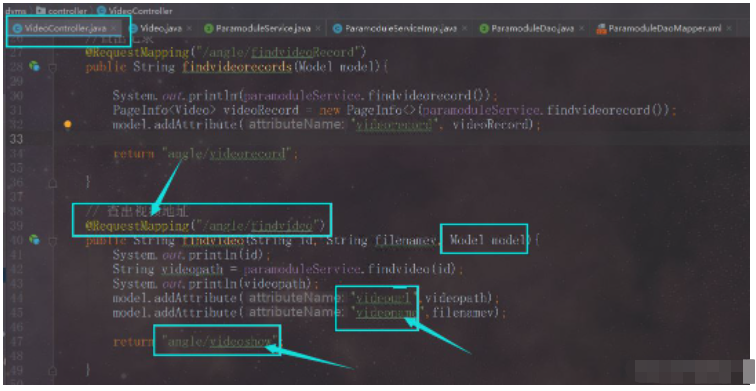Click the gutter icon beside findvideo method

coord(34,239)
